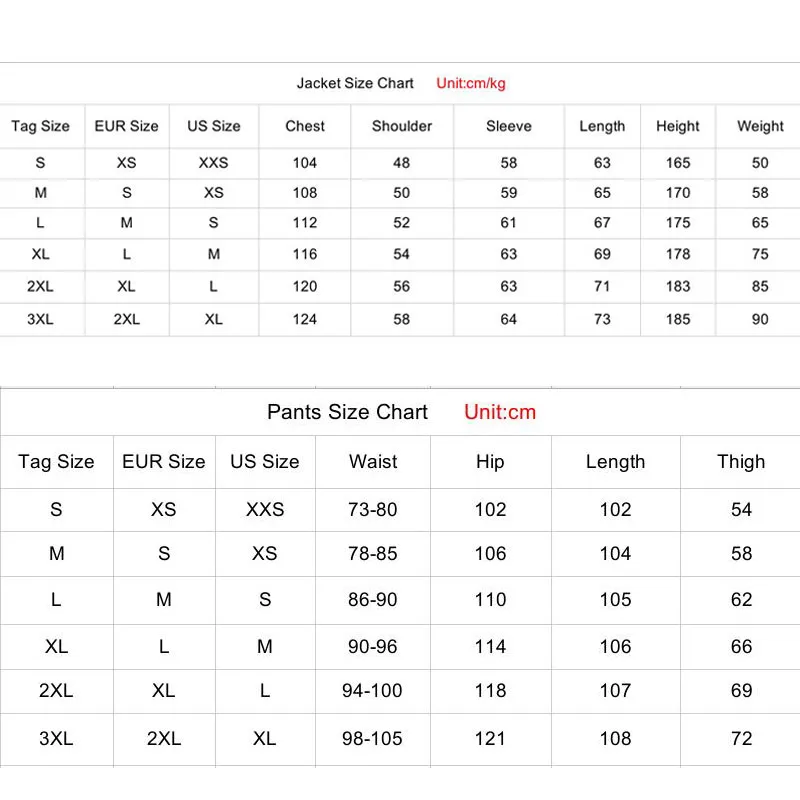Viewport: 800px width, 800px height.
Task: Select the 98-105 waist cell
Action: (373, 739)
